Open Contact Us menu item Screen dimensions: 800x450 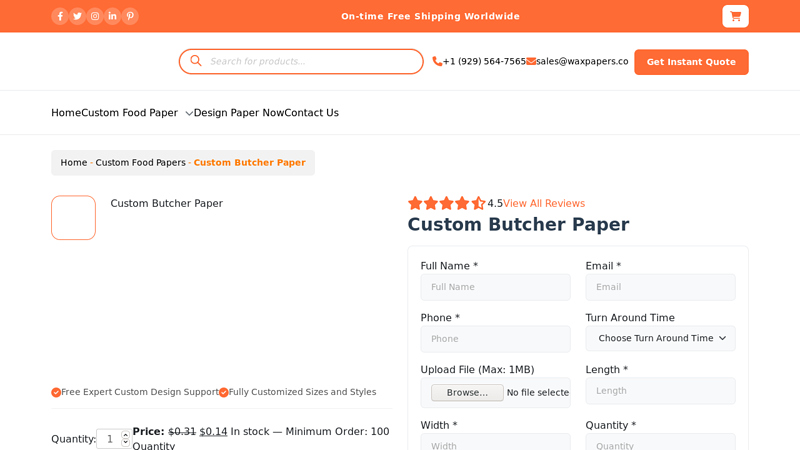[311, 113]
